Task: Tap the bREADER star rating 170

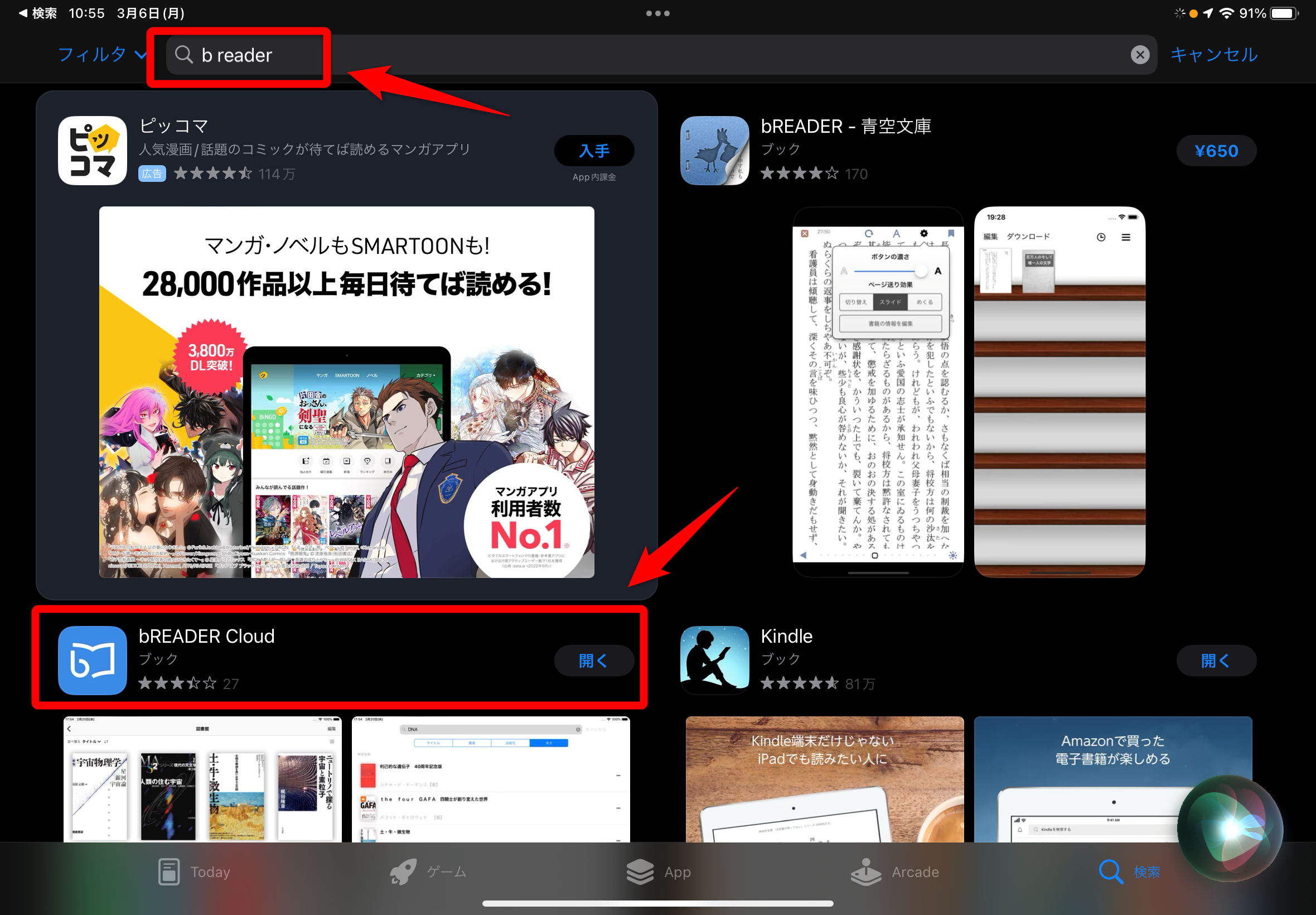Action: coord(814,173)
